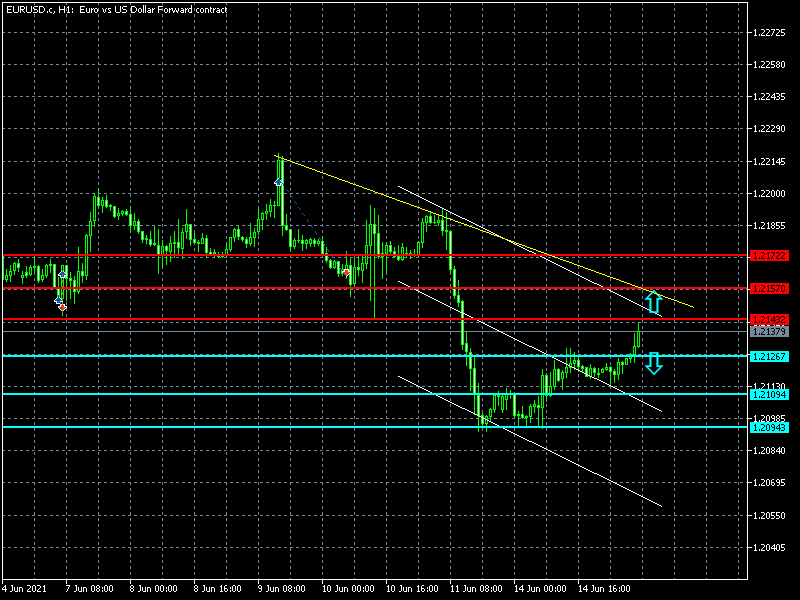Click the 9 Jun 08:00 time label

[x=282, y=589]
